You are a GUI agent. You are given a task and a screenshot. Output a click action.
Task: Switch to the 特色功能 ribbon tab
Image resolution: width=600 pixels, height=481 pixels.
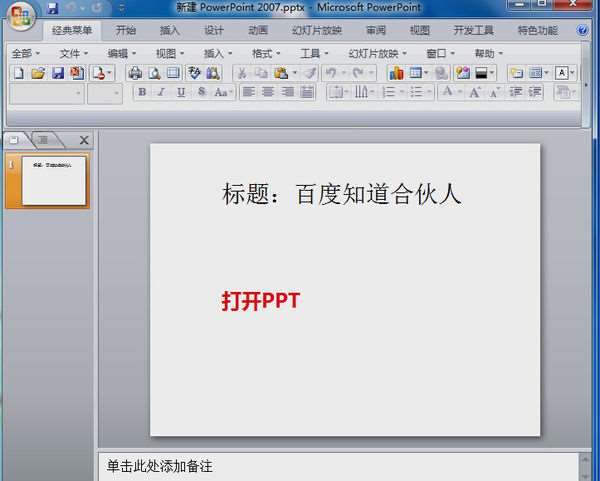point(538,30)
